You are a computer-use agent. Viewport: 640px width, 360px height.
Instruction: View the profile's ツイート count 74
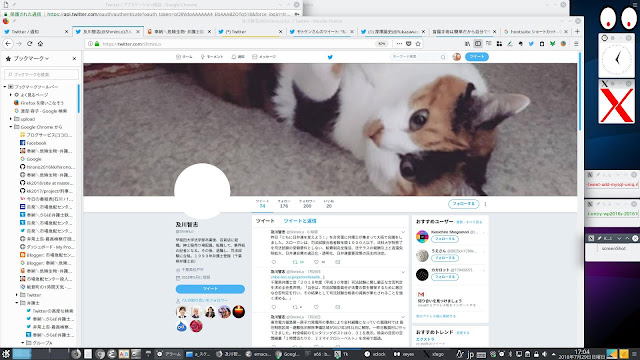(262, 204)
